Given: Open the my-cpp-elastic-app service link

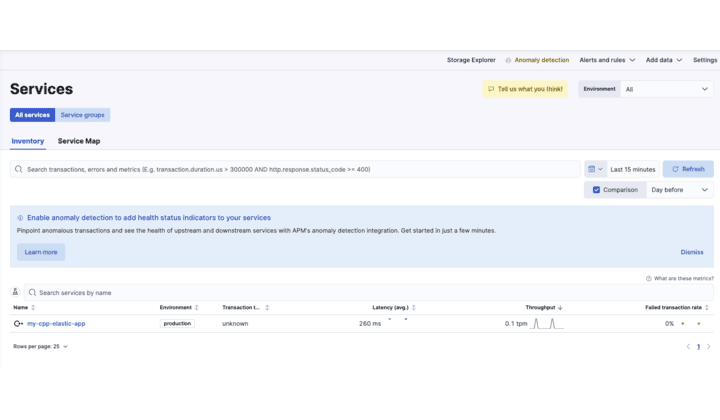Looking at the screenshot, I should click(x=56, y=324).
